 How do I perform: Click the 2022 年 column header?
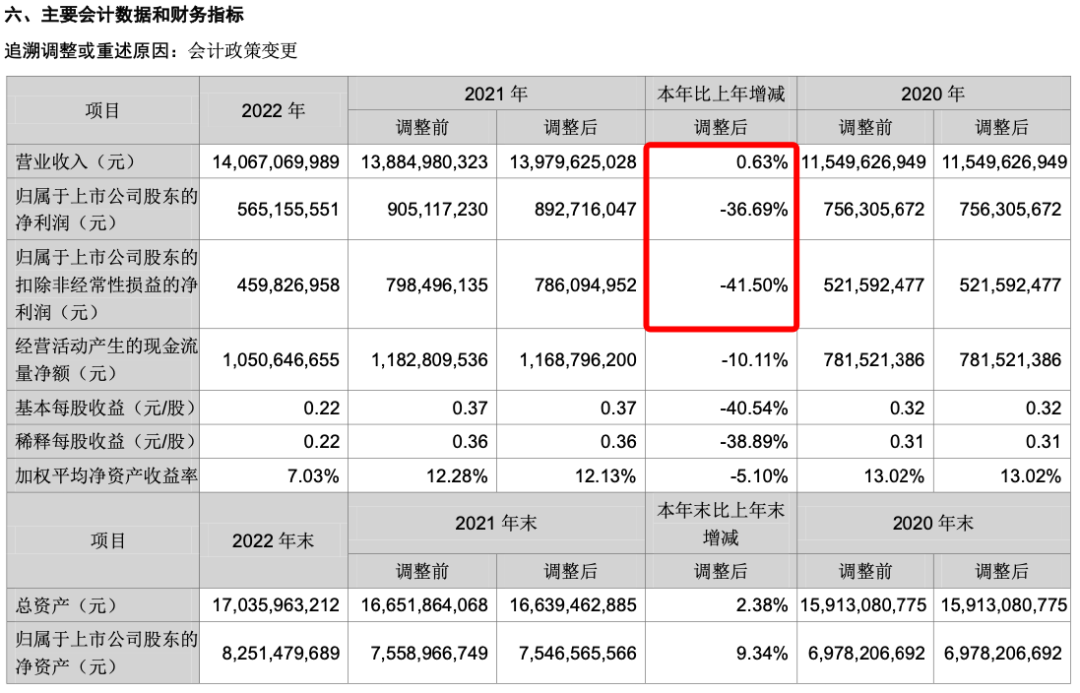pos(273,110)
